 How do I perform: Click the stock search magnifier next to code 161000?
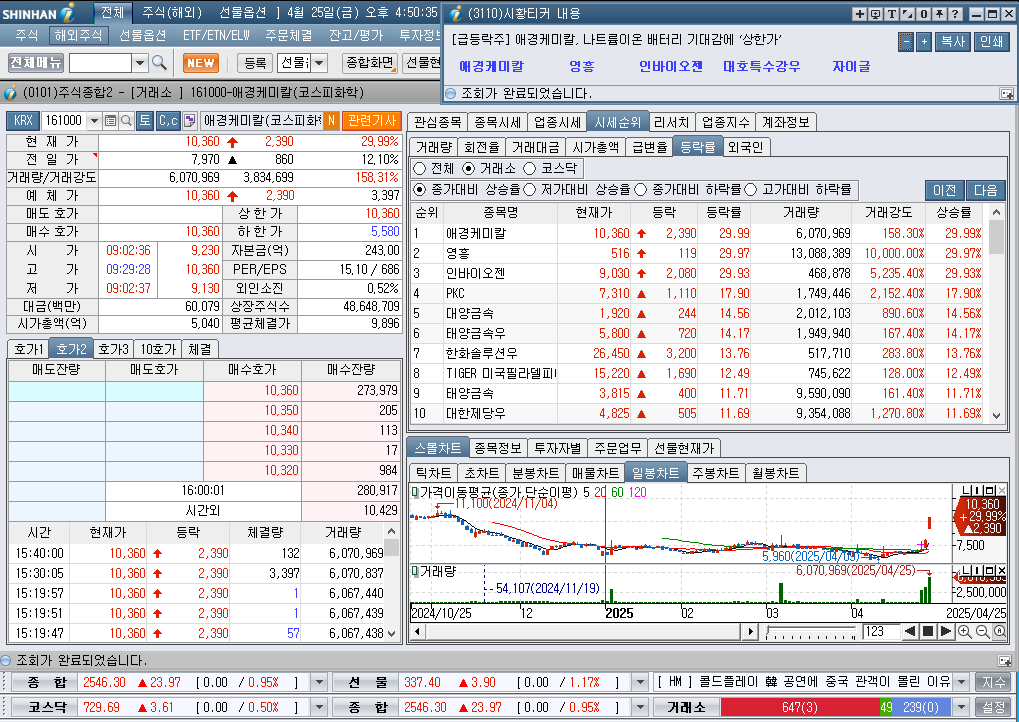point(126,121)
